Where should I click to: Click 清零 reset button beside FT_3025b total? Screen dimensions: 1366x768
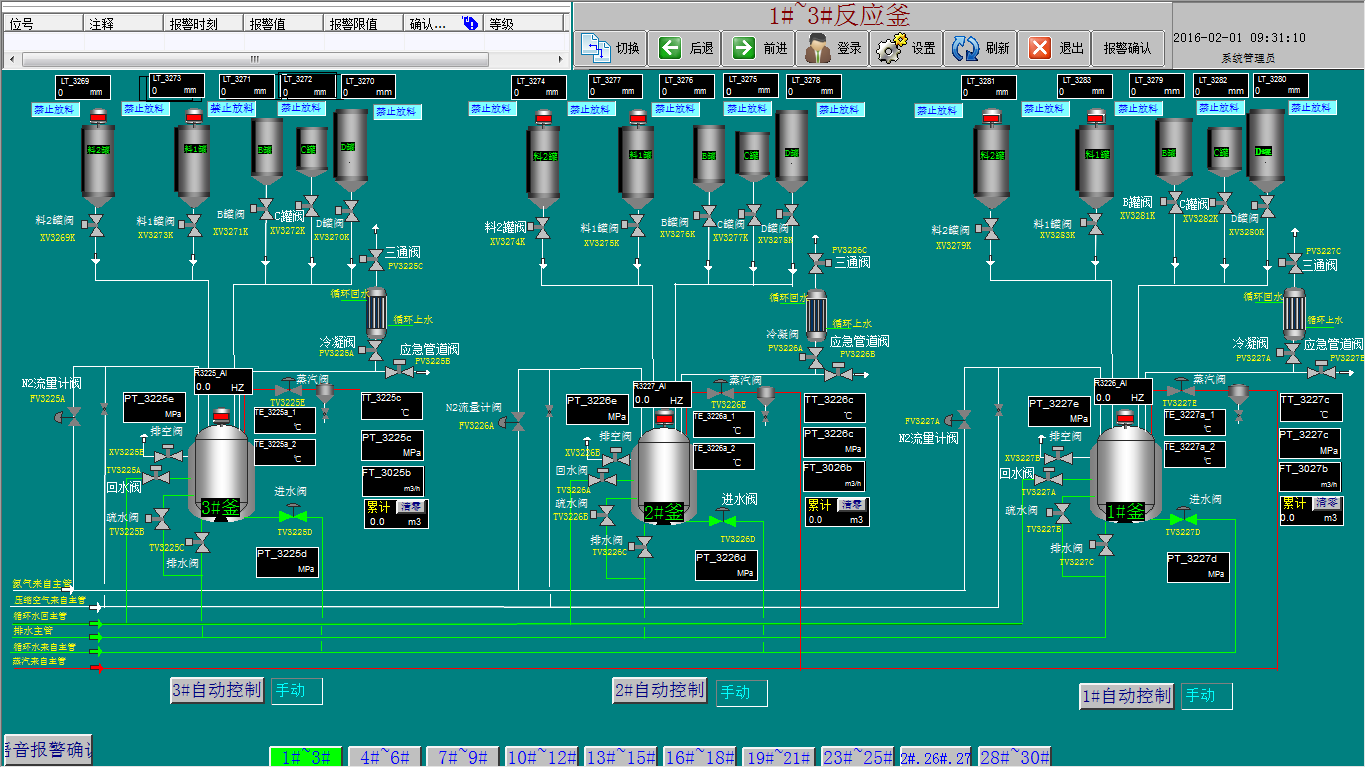coord(411,506)
